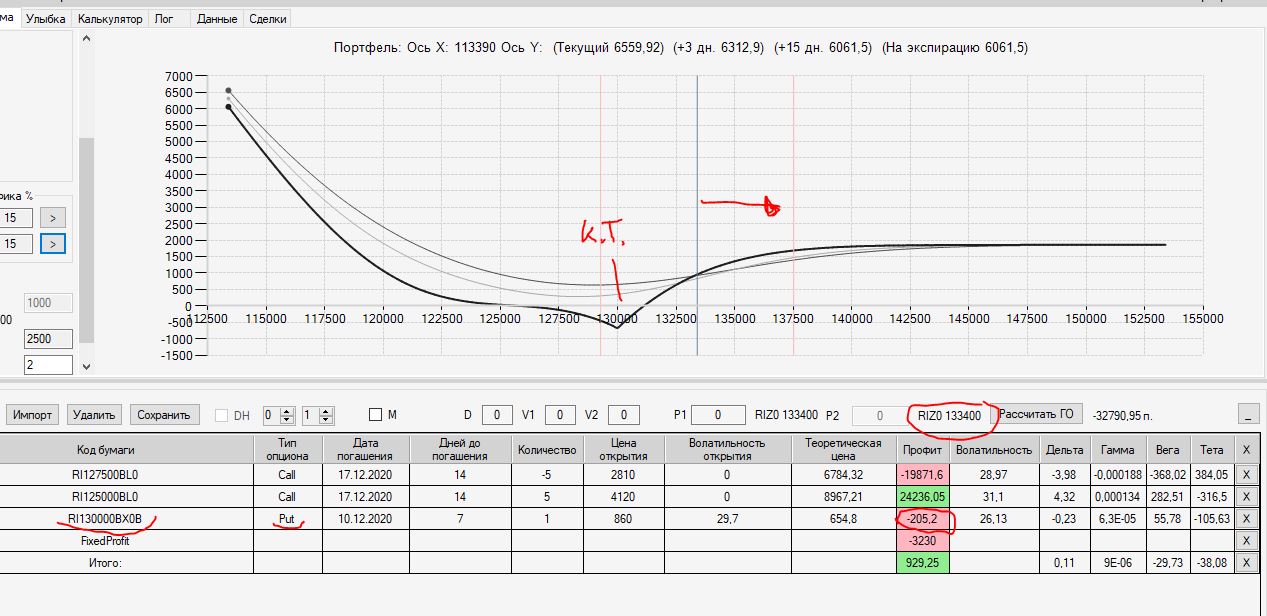The height and width of the screenshot is (616, 1267).
Task: Click the P2 input field
Action: pos(879,414)
